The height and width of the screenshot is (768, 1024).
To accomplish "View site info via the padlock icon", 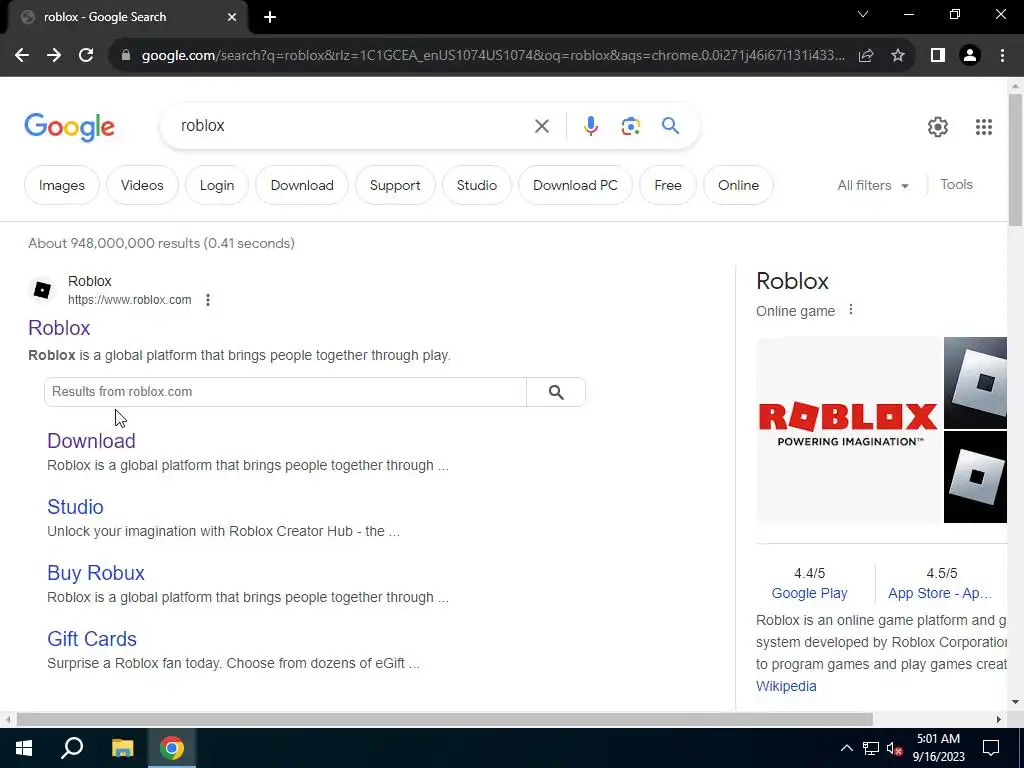I will pyautogui.click(x=126, y=56).
